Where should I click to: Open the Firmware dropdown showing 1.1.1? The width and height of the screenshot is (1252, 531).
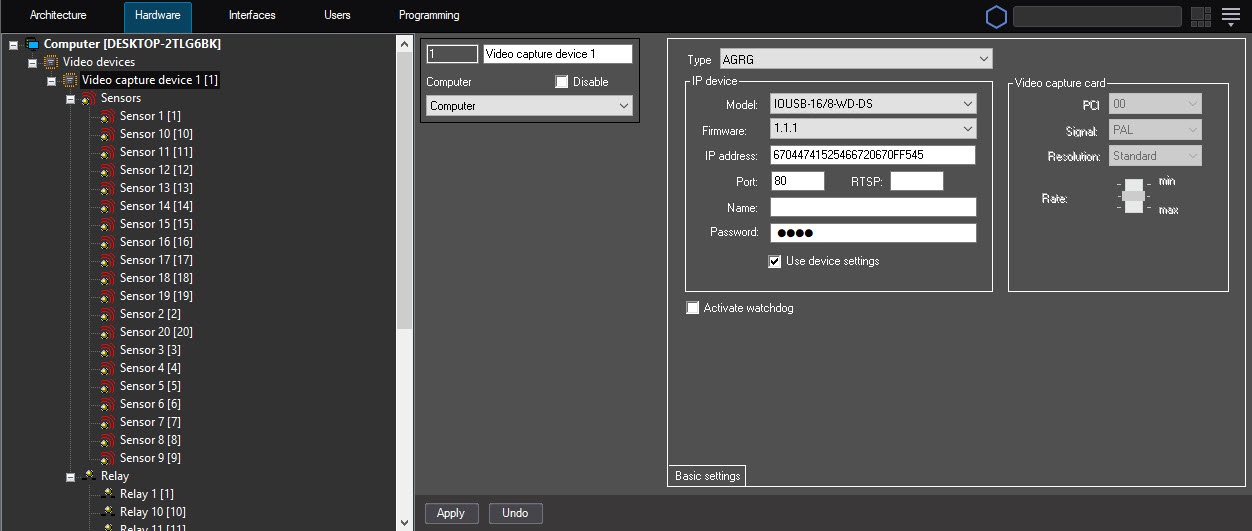coord(873,129)
